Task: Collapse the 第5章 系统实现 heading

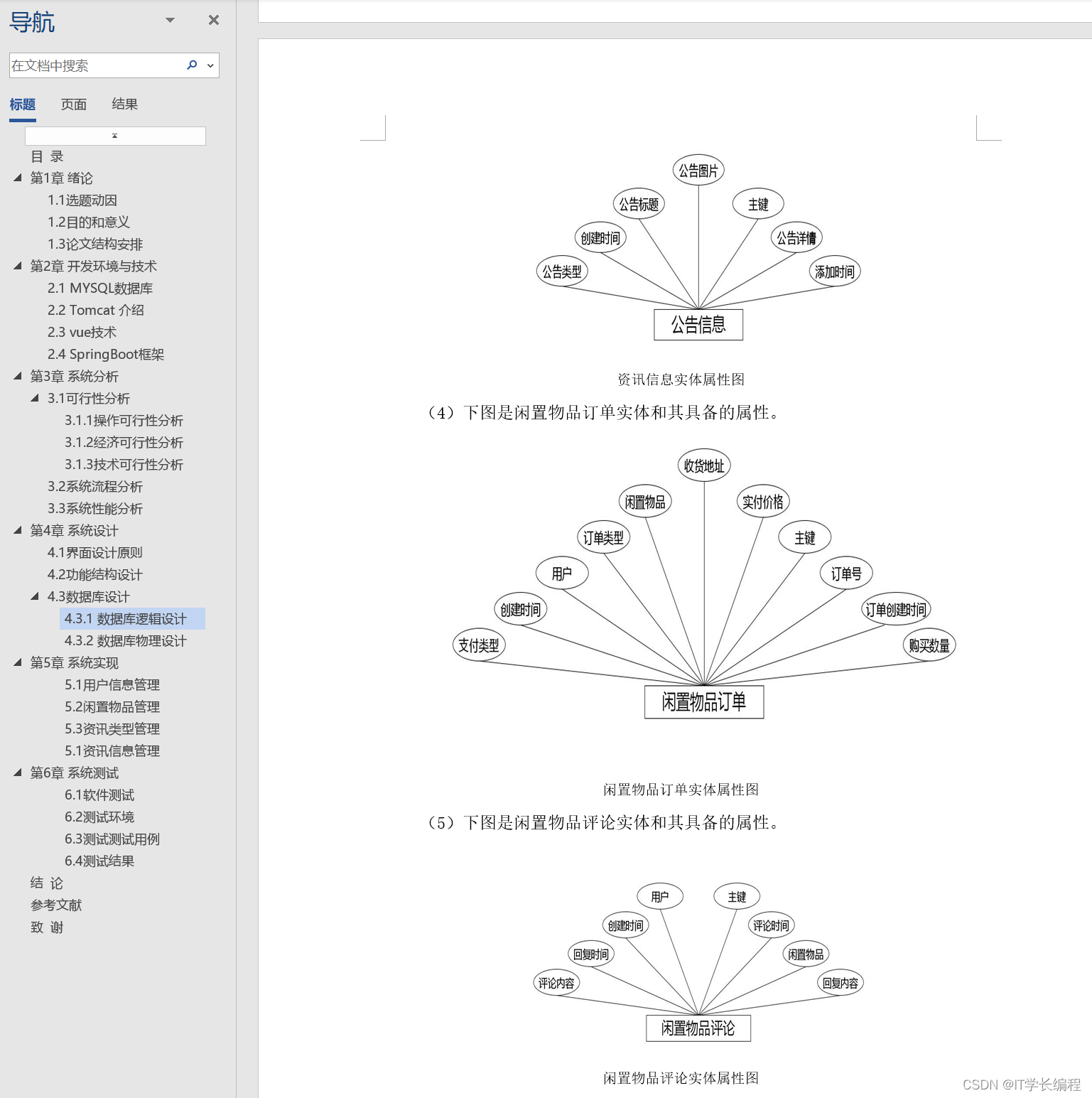Action: point(18,662)
